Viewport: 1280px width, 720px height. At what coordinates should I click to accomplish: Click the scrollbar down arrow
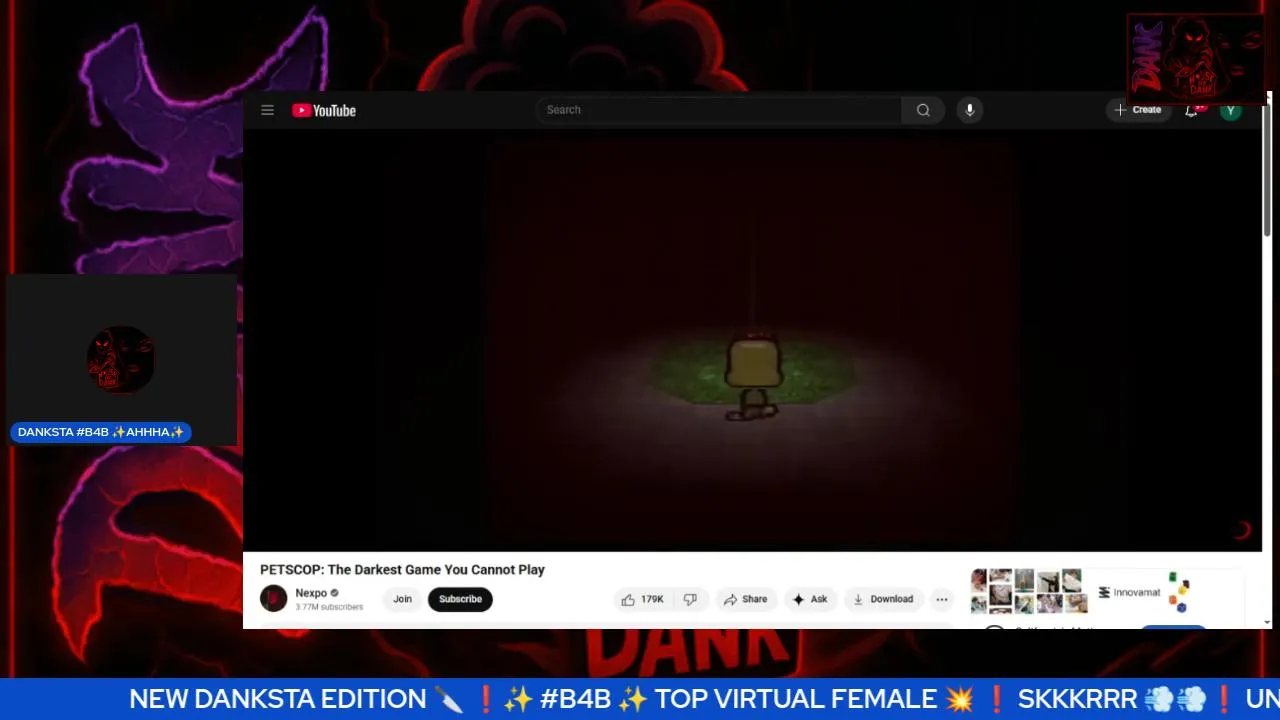click(x=1267, y=621)
